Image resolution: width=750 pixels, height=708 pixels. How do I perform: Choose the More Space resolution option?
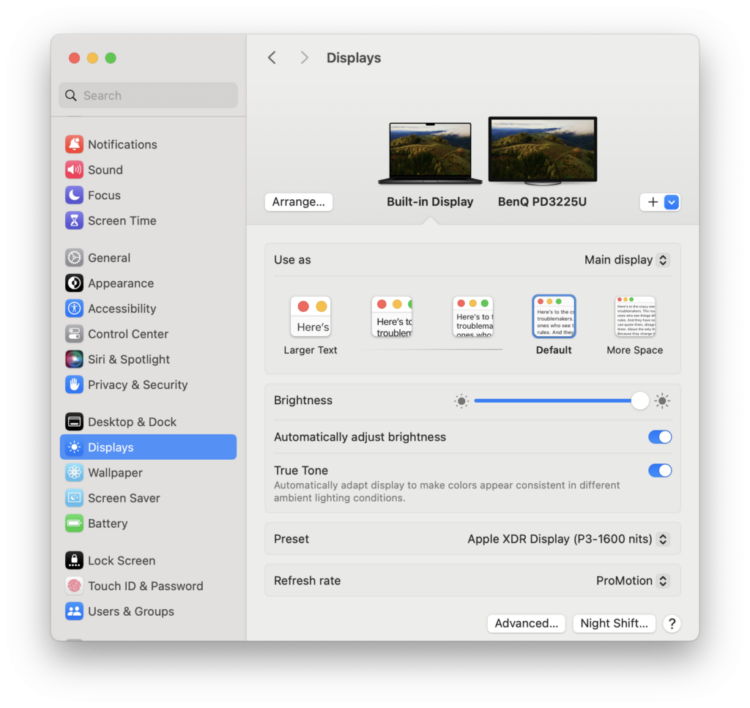pyautogui.click(x=635, y=325)
